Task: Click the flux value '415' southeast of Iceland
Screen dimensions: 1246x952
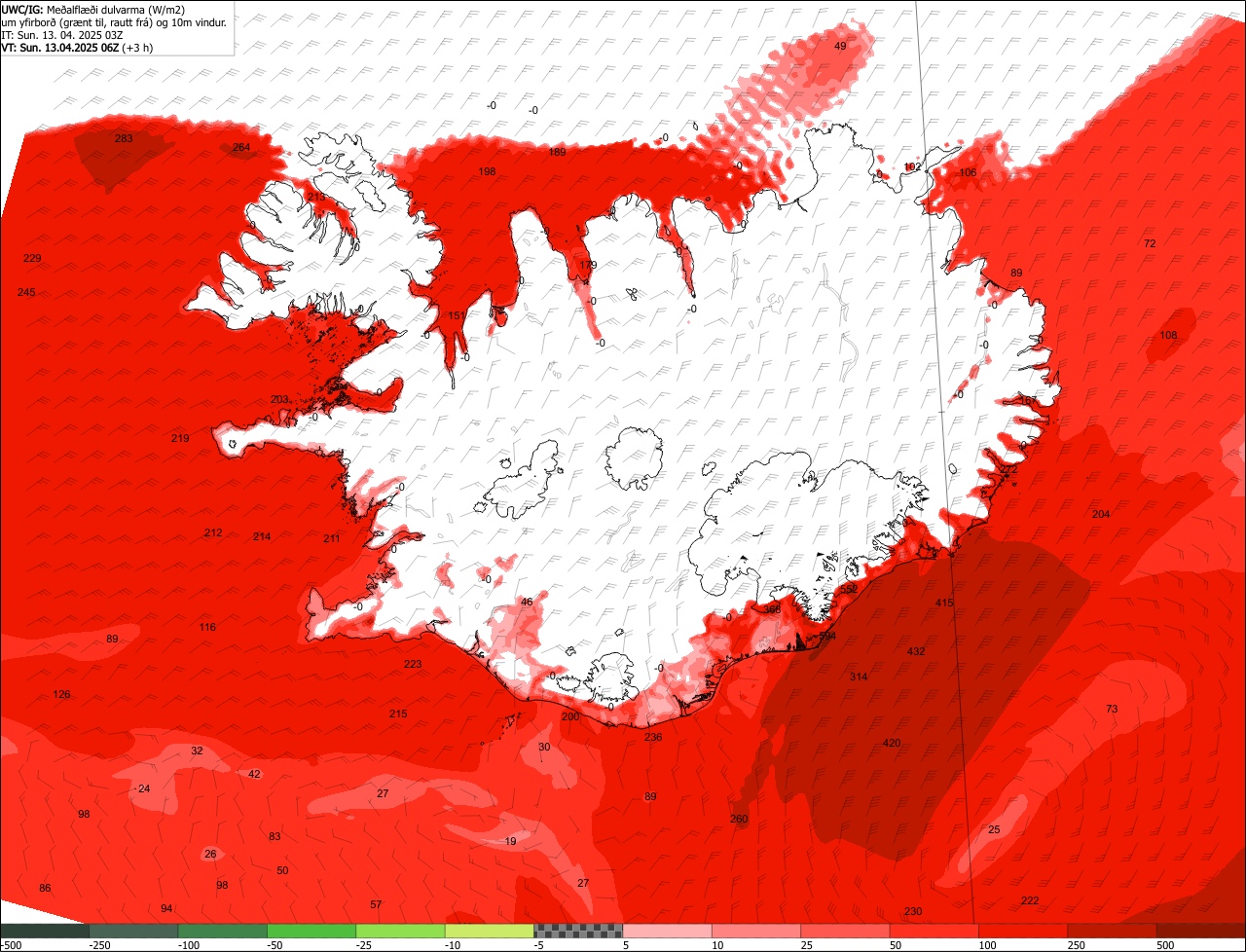Action: tap(945, 603)
